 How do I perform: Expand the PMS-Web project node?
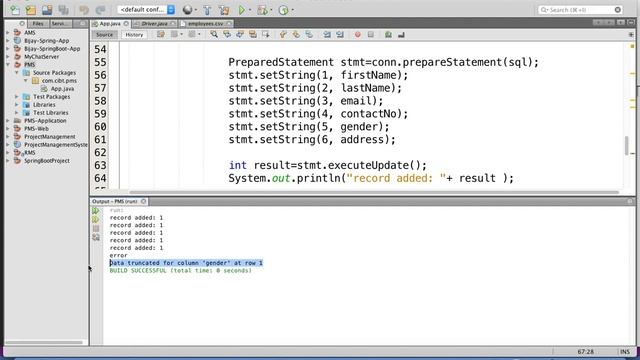pyautogui.click(x=8, y=129)
